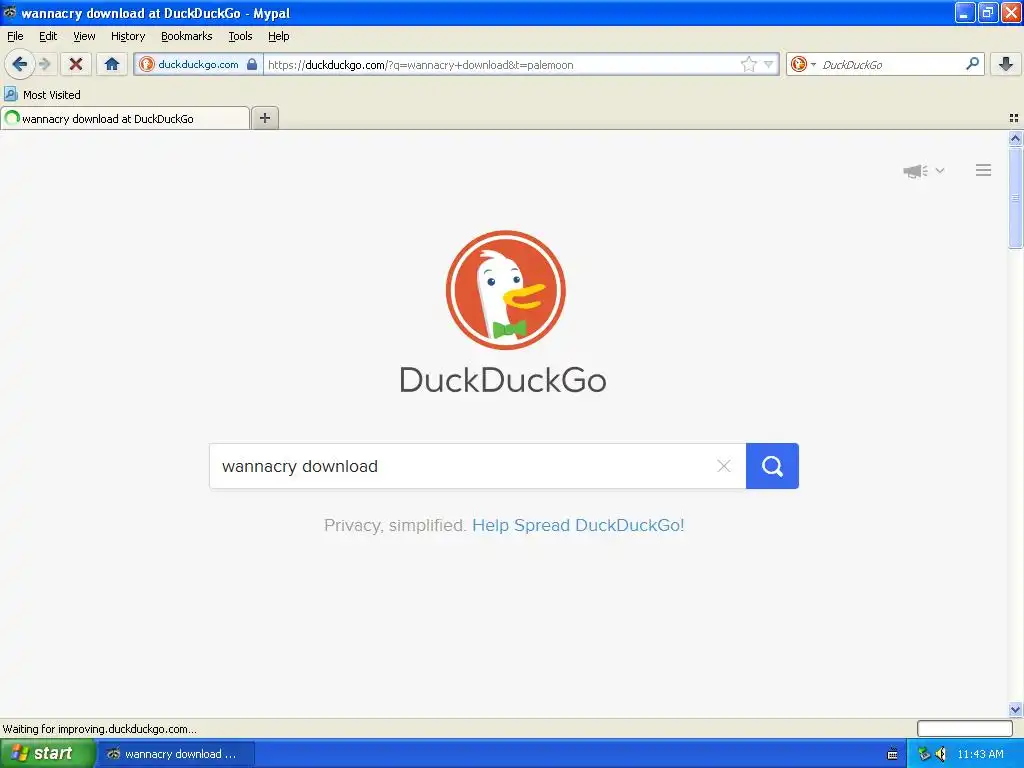Image resolution: width=1024 pixels, height=768 pixels.
Task: Open the File menu
Action: click(15, 36)
